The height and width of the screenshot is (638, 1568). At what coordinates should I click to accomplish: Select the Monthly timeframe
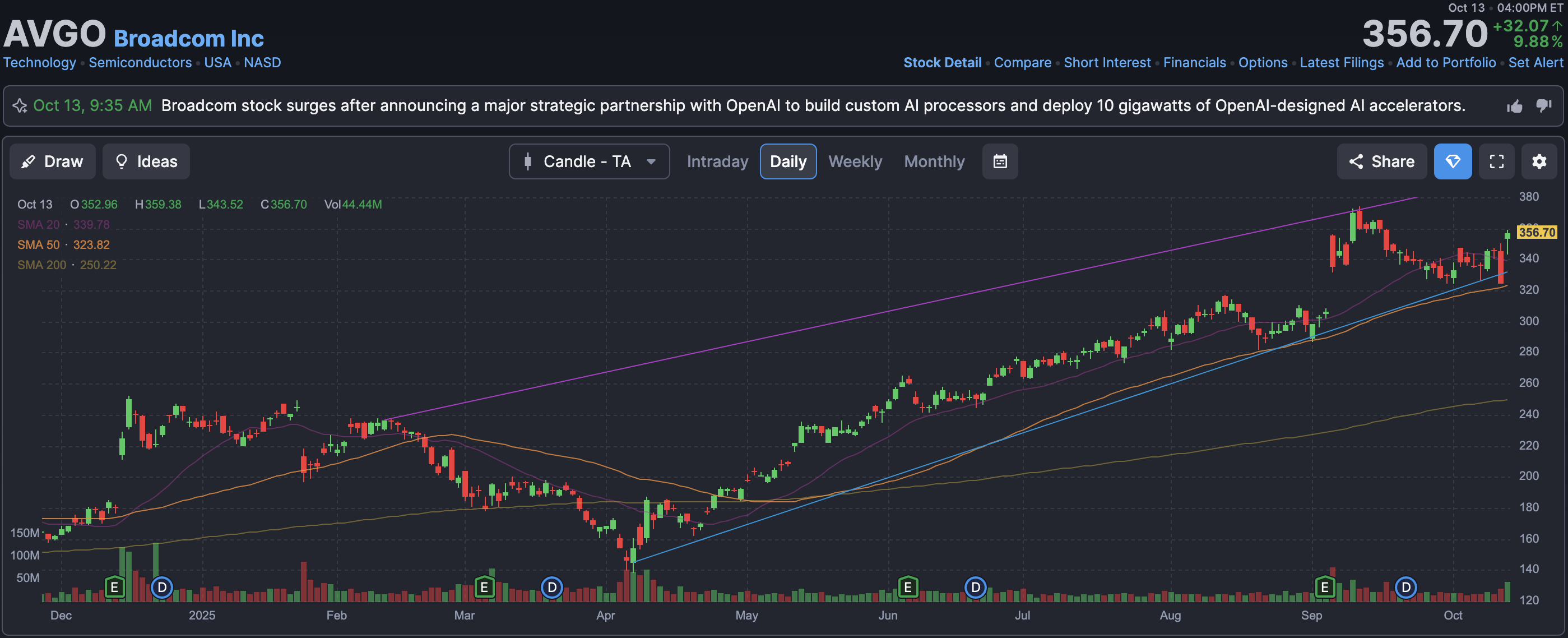pos(934,161)
